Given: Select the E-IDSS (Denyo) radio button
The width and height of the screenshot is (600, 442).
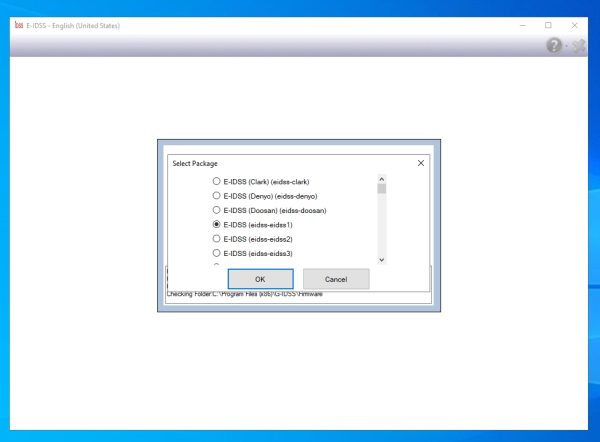Looking at the screenshot, I should (x=217, y=196).
